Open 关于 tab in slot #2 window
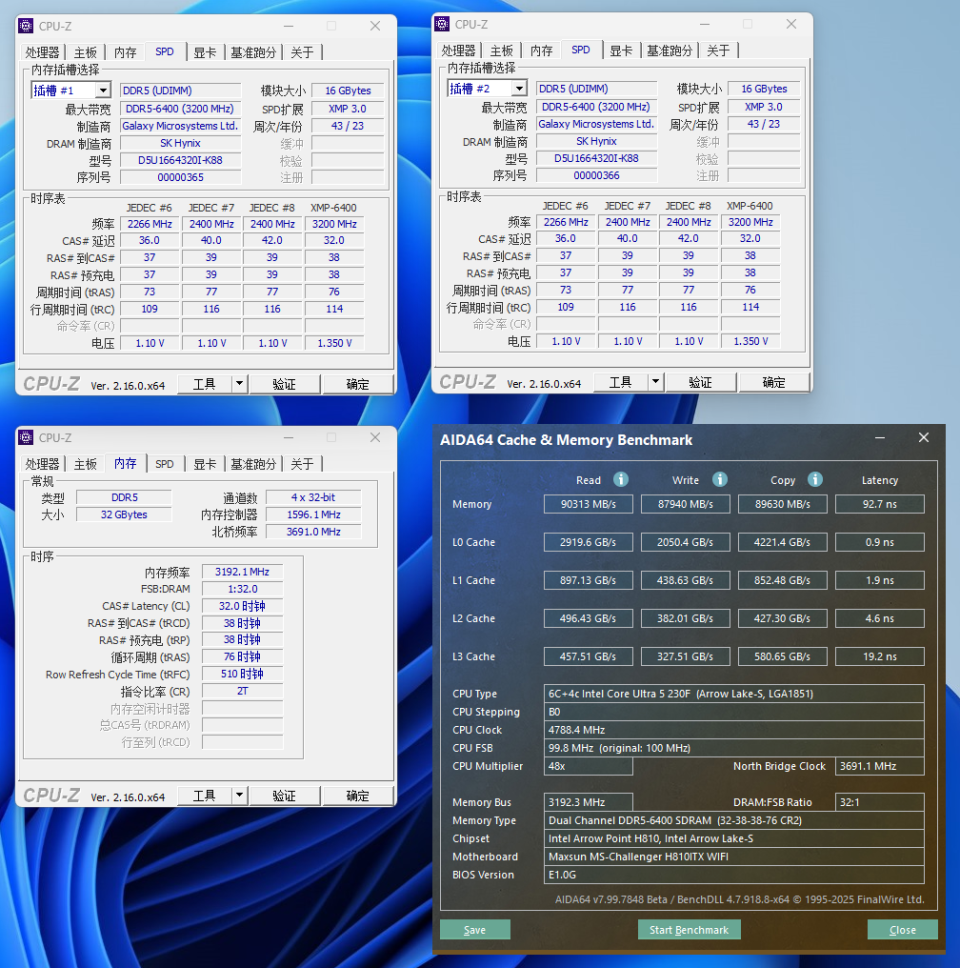 tap(718, 51)
